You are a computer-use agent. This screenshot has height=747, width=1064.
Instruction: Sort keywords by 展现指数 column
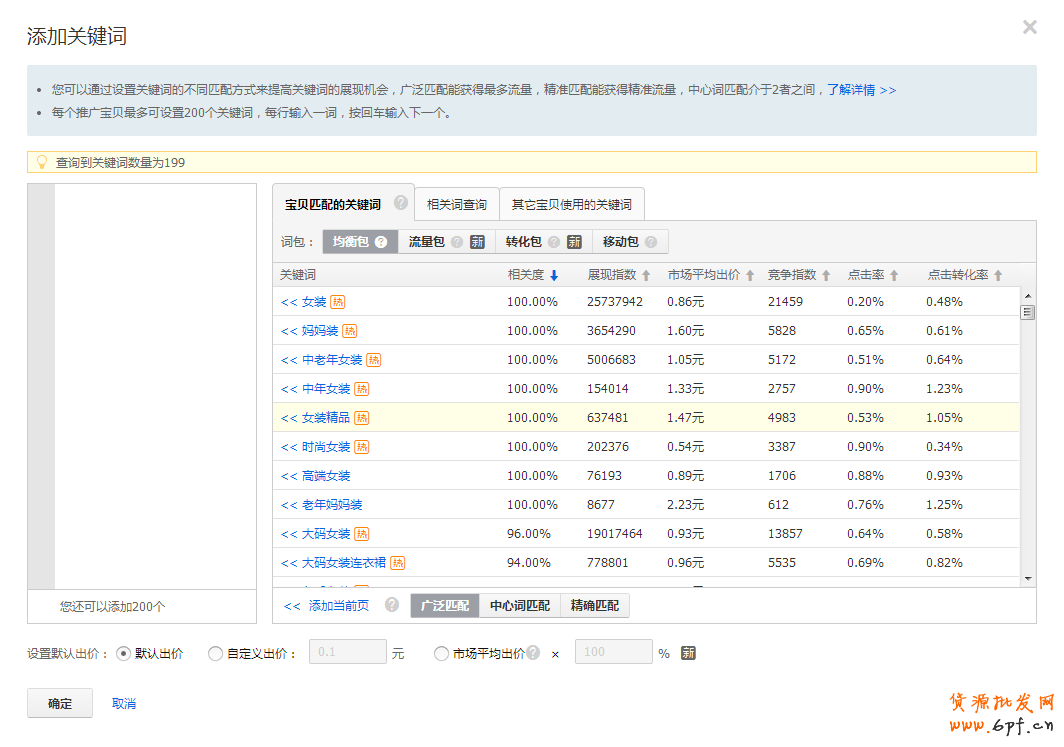coord(646,275)
